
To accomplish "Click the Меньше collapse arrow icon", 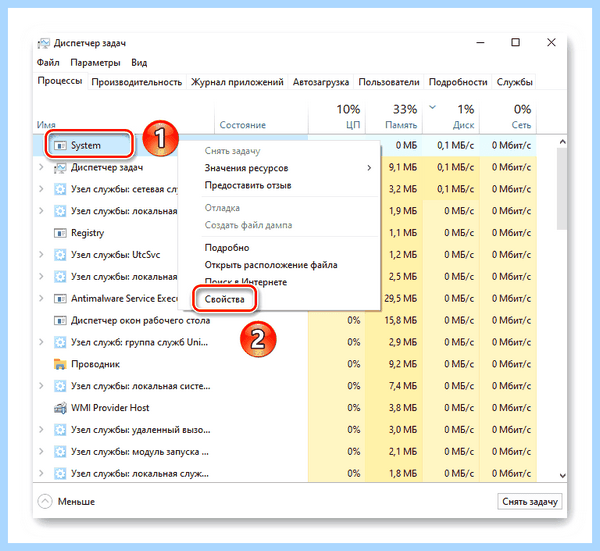I will click(45, 501).
